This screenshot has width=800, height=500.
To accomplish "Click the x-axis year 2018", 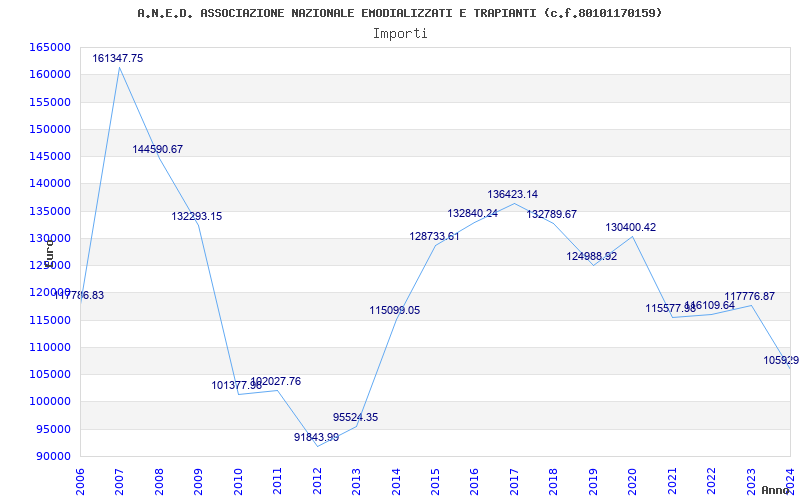I will (554, 481).
